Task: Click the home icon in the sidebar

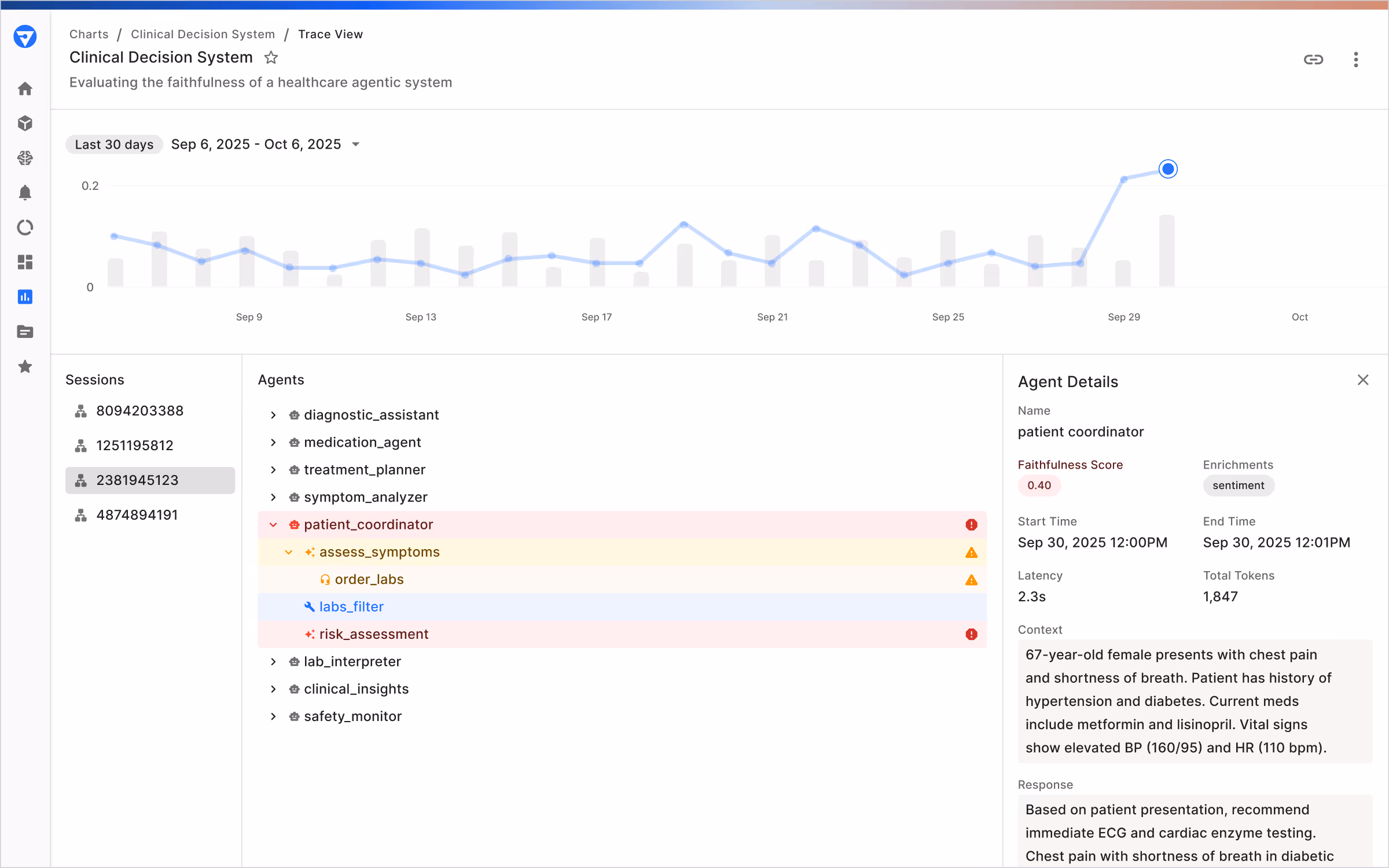Action: (25, 89)
